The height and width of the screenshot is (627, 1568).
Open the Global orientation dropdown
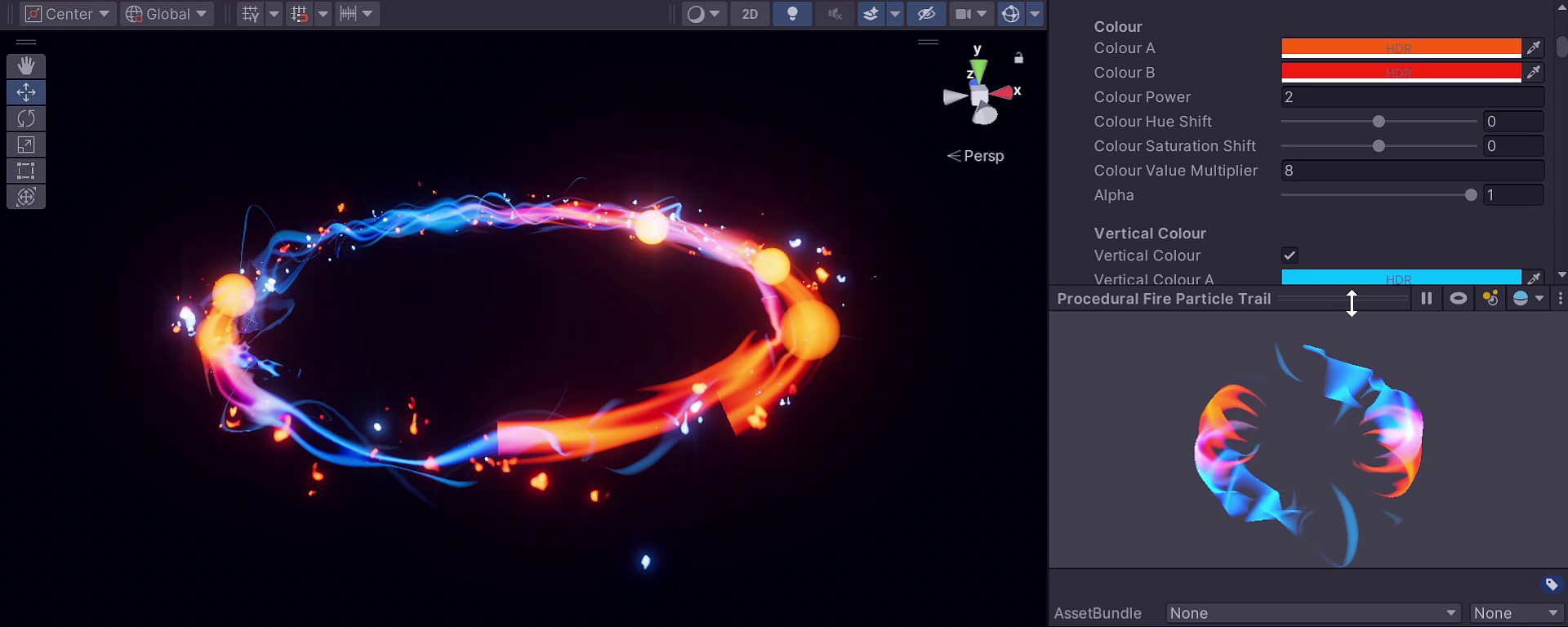[167, 14]
